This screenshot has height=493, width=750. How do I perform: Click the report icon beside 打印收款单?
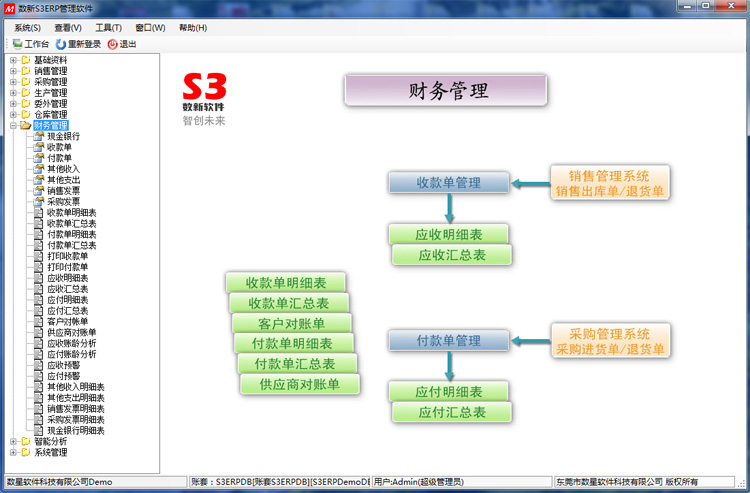coord(39,256)
